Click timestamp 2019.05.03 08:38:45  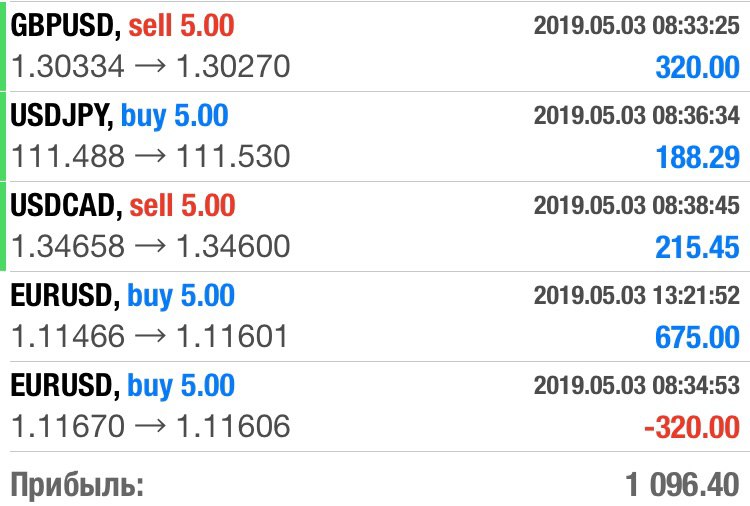[637, 205]
